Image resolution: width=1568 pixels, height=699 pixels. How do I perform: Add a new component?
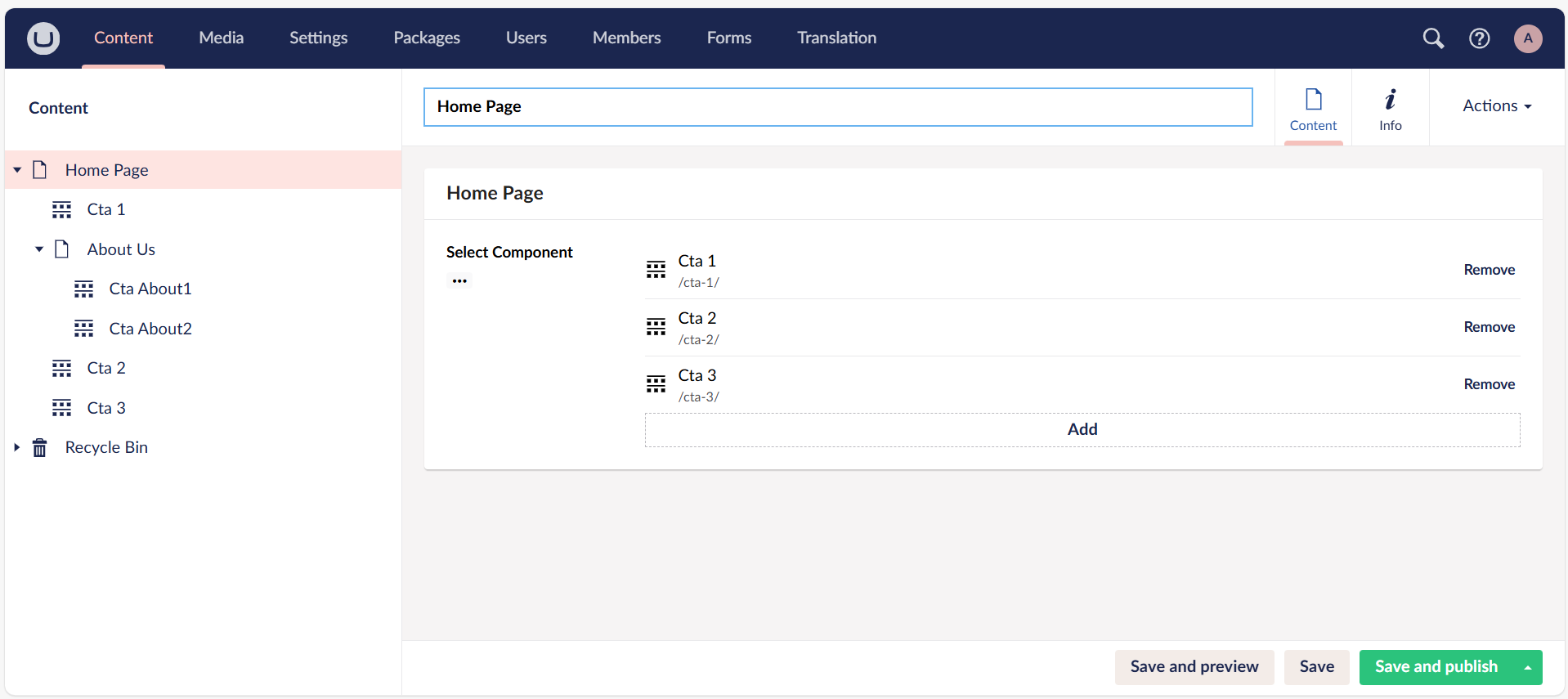[1082, 430]
